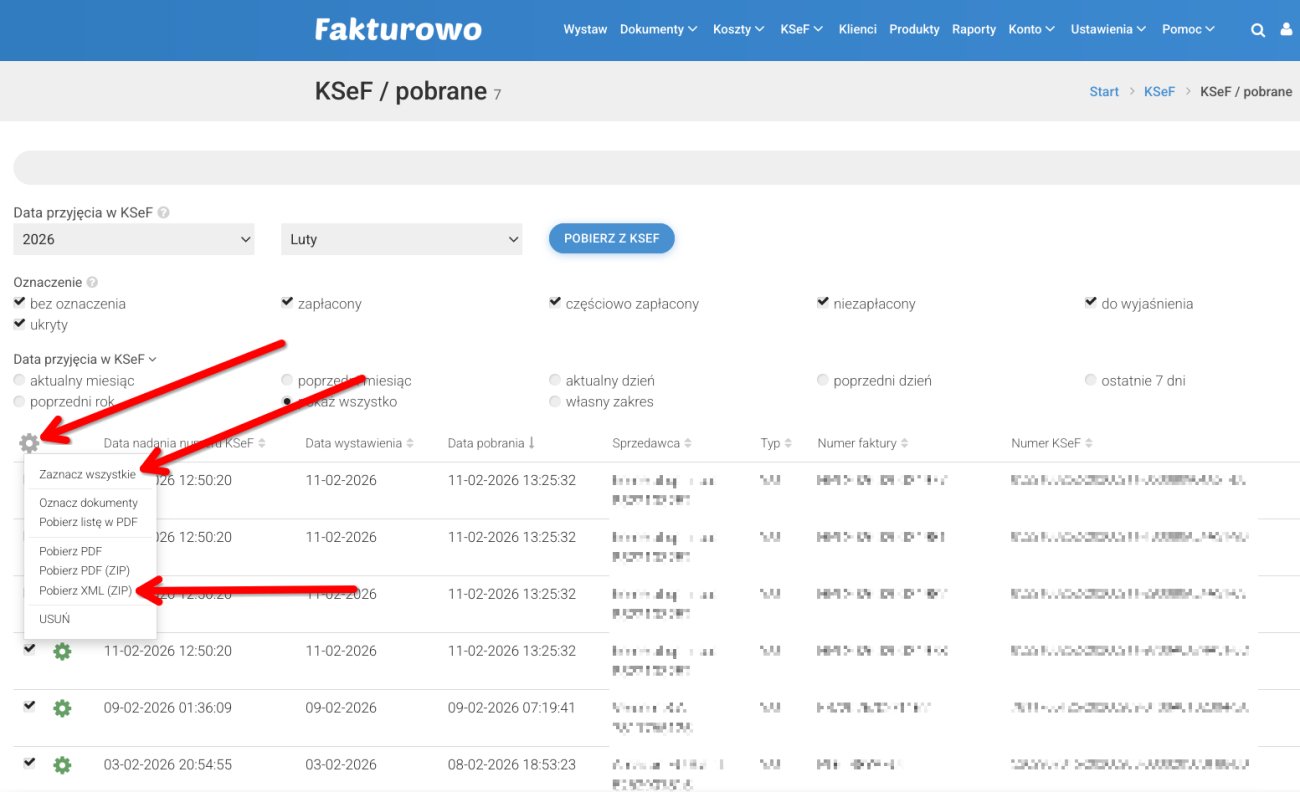The image size is (1300, 792).
Task: Click the gray bulk actions gear icon
Action: pos(29,443)
